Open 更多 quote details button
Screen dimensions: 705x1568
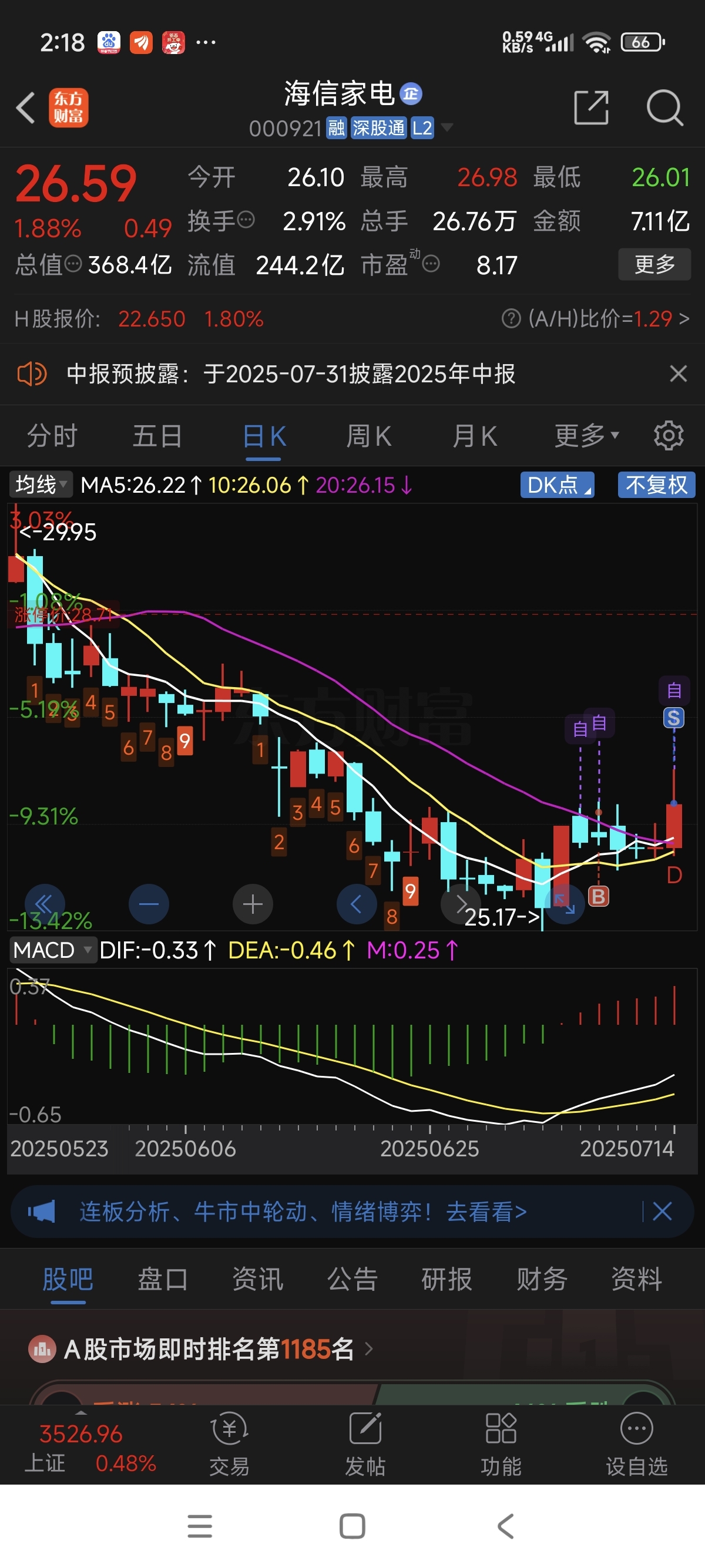(654, 264)
